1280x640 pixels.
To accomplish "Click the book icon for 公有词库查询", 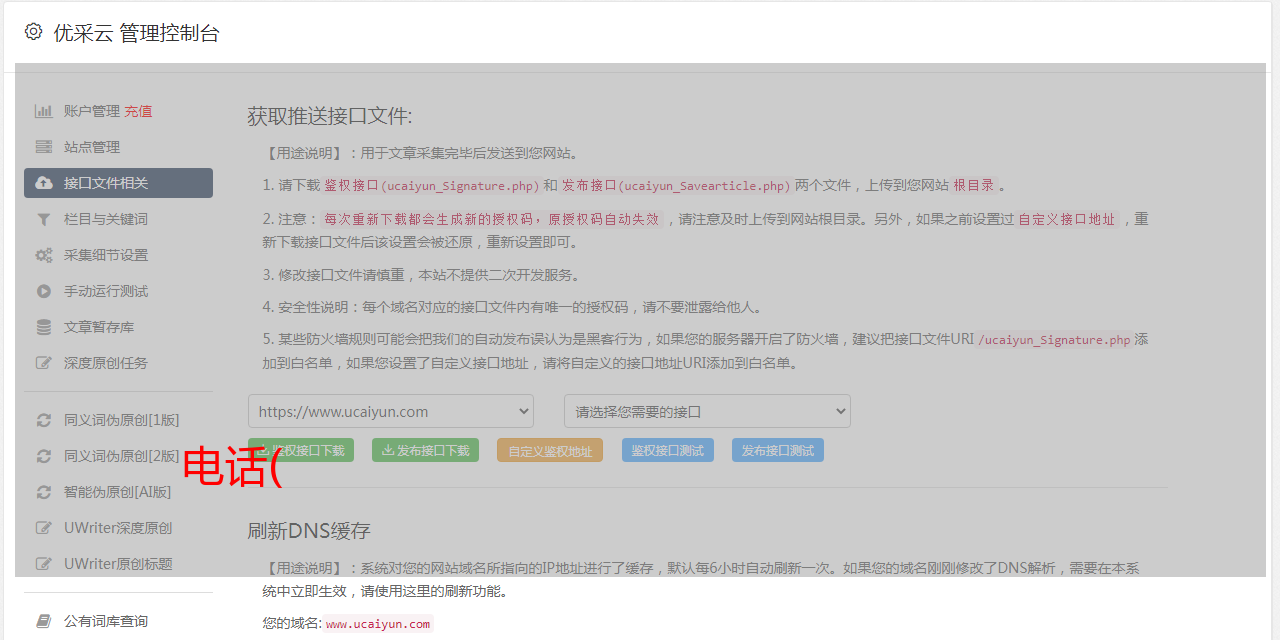I will click(44, 621).
